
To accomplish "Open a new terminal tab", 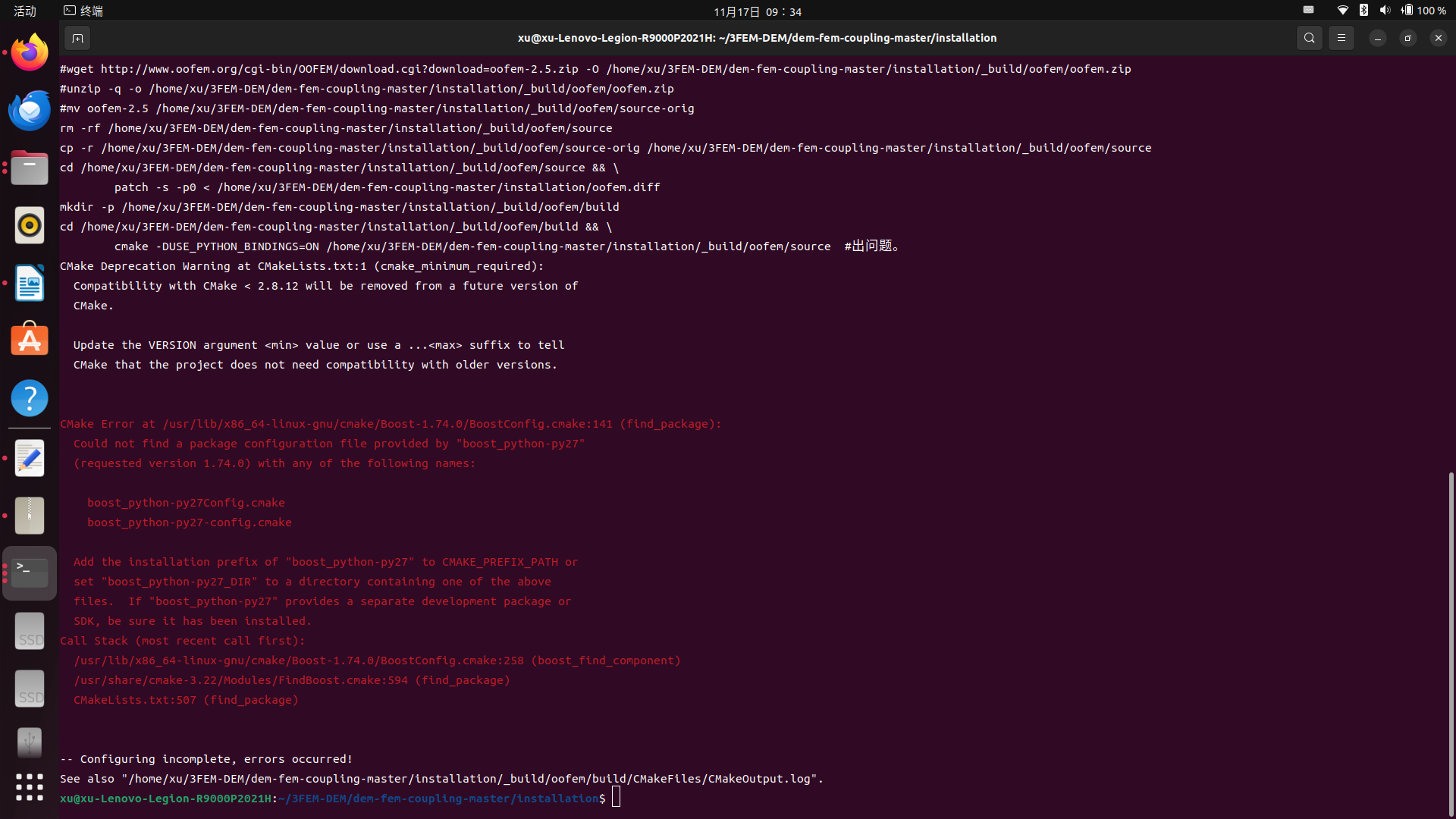I will 77,37.
